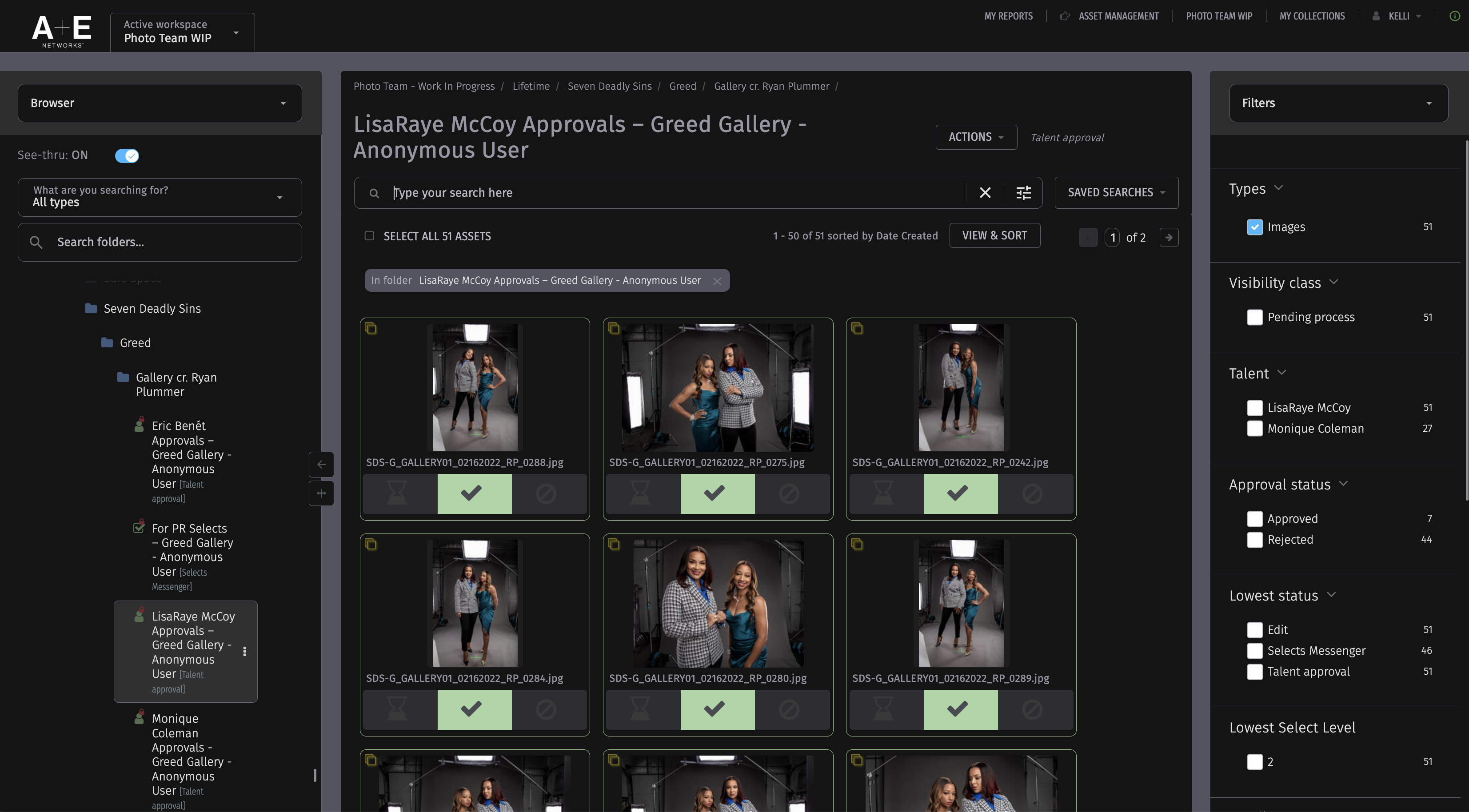Turn off the See-thru toggle

point(127,155)
